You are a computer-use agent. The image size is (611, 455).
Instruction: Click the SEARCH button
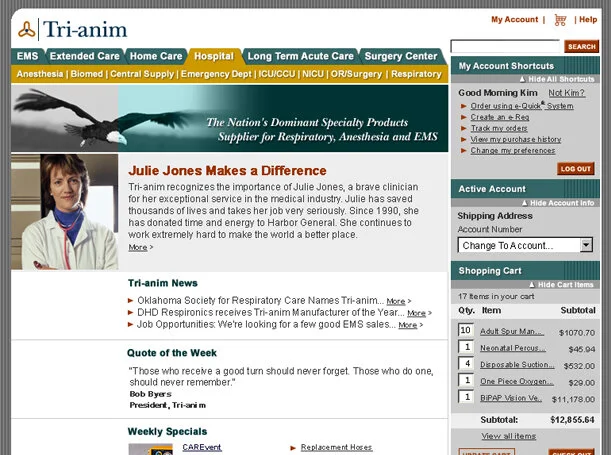click(581, 47)
